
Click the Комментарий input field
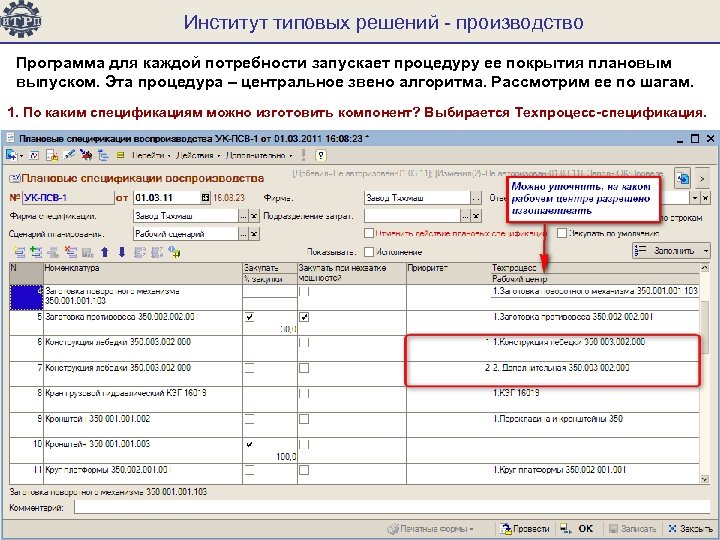[x=392, y=507]
